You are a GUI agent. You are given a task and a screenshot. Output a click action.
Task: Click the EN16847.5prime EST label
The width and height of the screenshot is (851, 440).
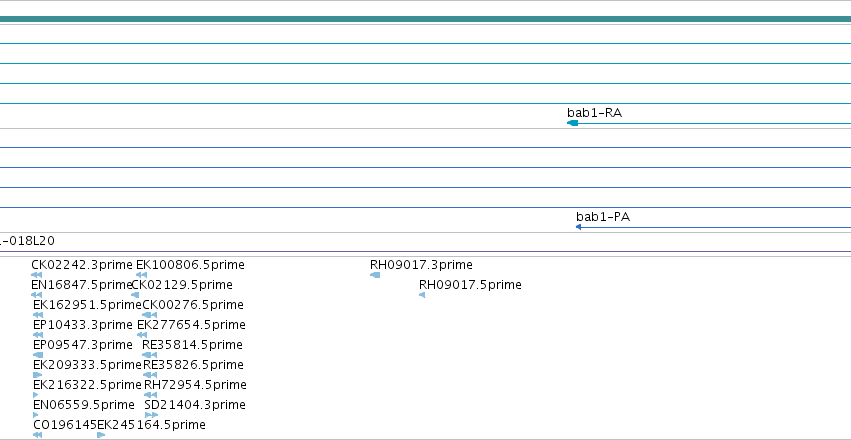[x=82, y=285]
